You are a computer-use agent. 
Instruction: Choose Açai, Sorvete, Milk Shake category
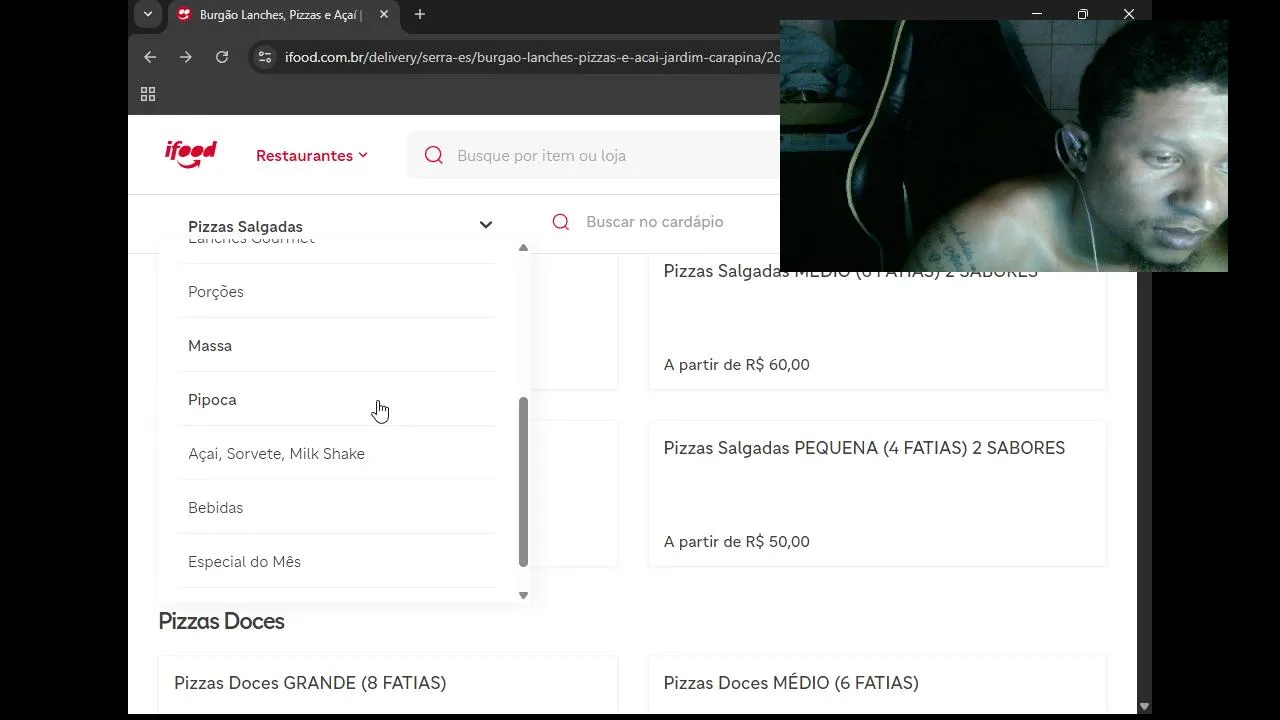pyautogui.click(x=337, y=454)
